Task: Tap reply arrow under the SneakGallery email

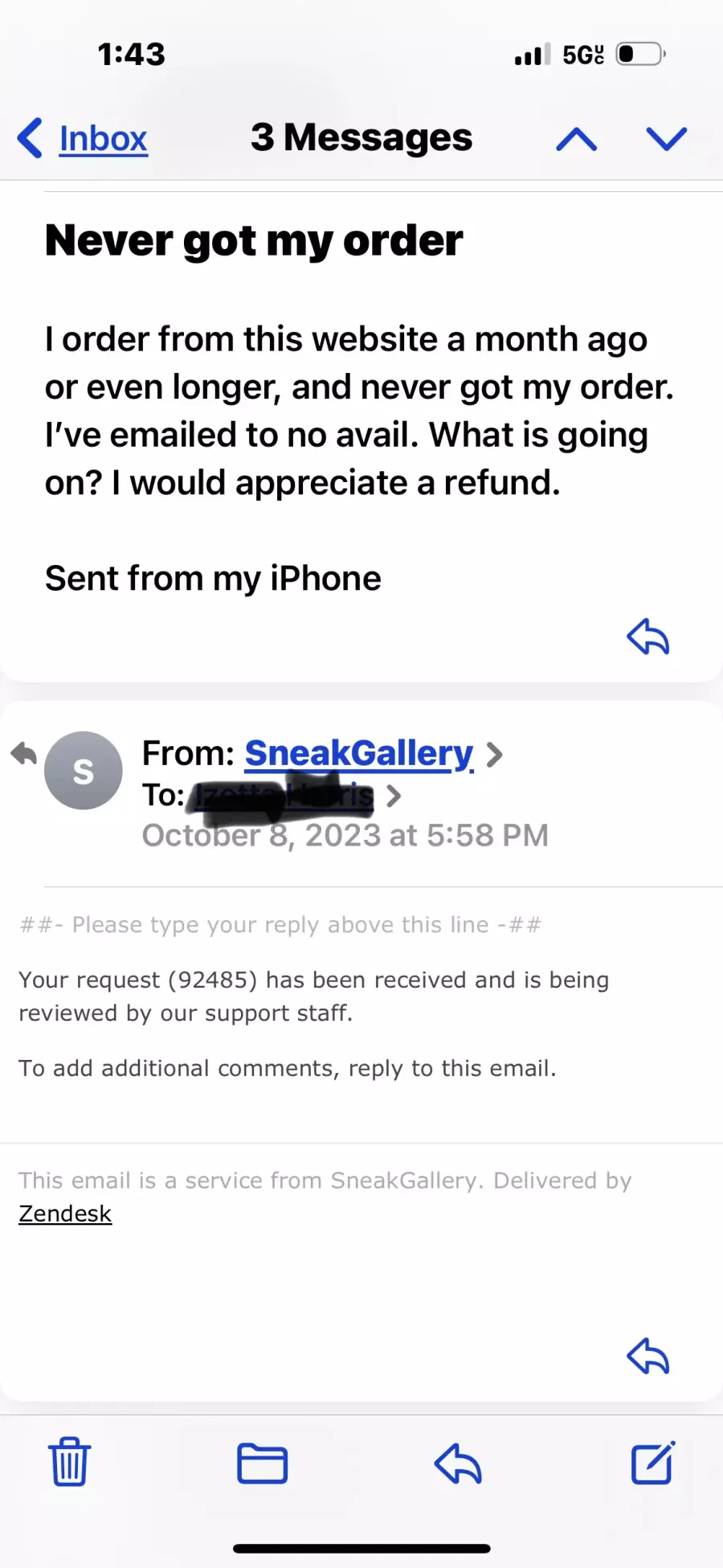Action: pos(647,1357)
